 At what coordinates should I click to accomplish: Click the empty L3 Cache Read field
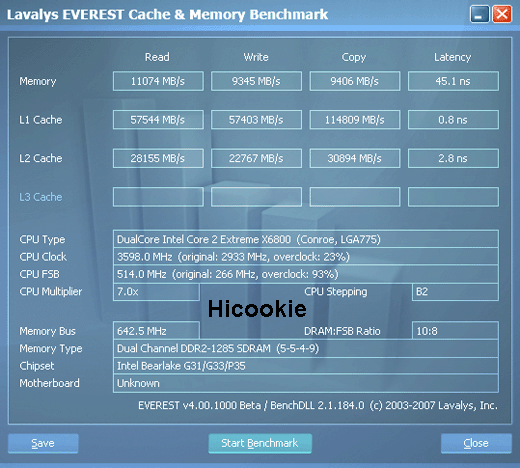point(158,197)
